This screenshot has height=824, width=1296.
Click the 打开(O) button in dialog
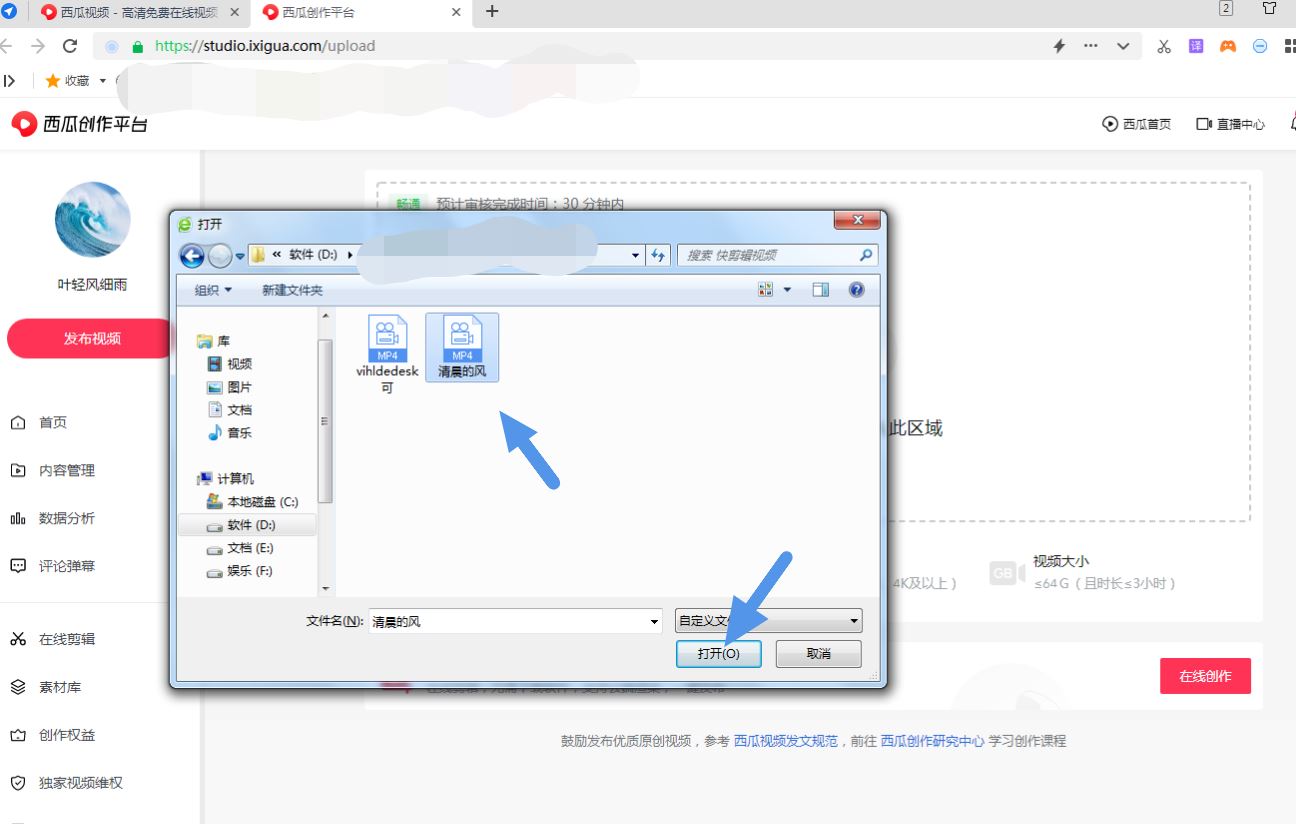pyautogui.click(x=719, y=653)
